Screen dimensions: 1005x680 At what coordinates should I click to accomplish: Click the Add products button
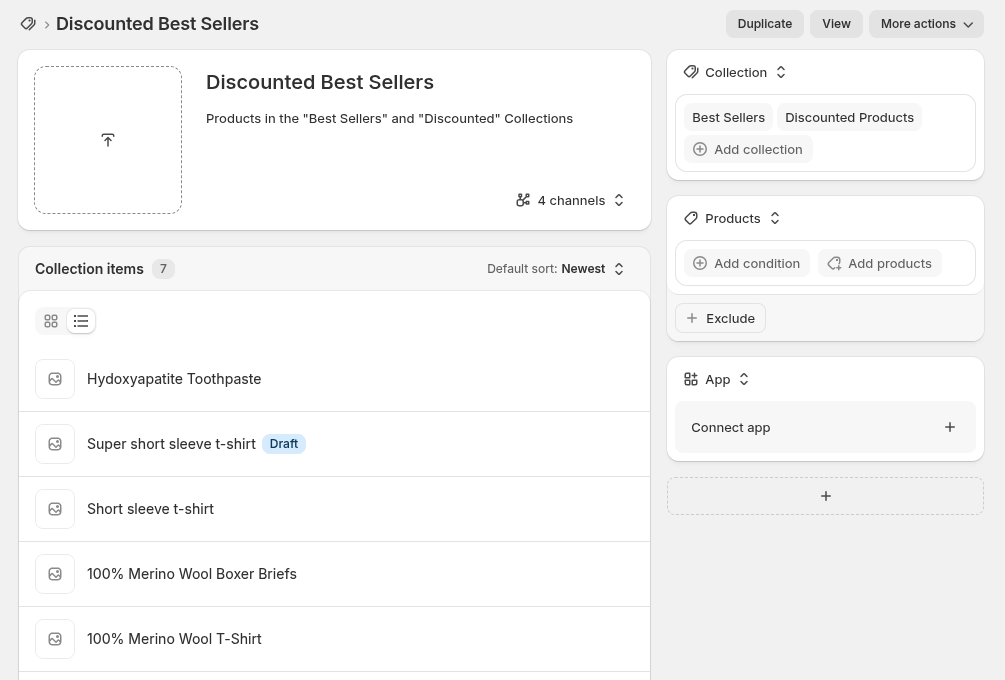click(x=880, y=263)
